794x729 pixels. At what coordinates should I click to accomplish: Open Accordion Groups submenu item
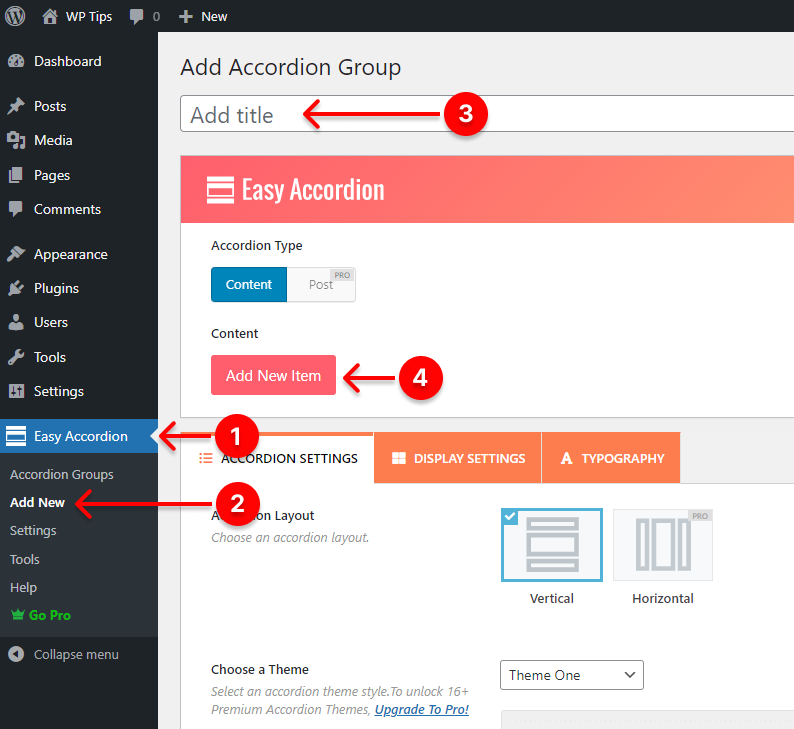62,474
